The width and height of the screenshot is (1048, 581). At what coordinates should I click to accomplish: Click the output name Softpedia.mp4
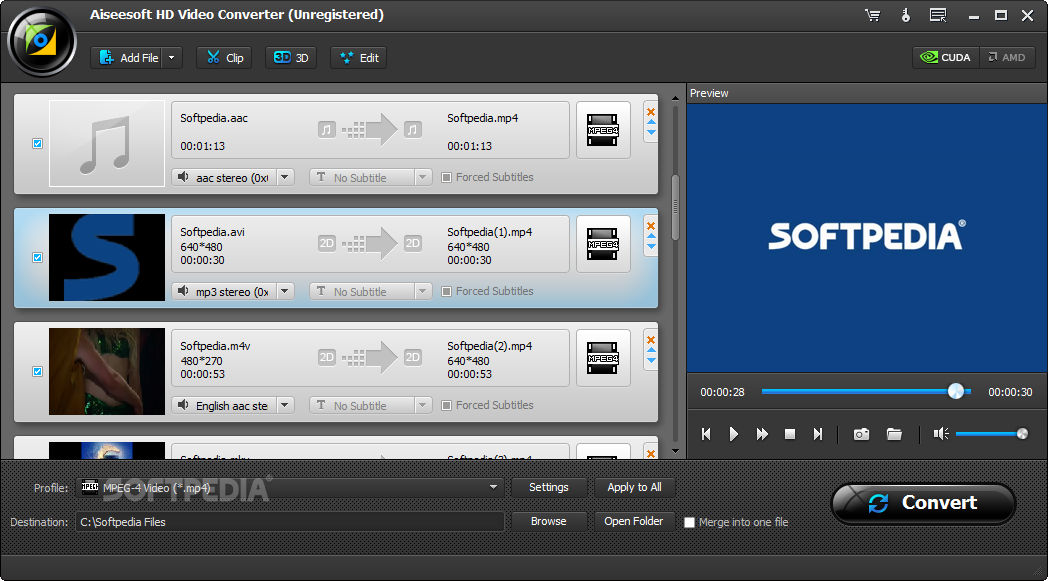click(x=483, y=118)
